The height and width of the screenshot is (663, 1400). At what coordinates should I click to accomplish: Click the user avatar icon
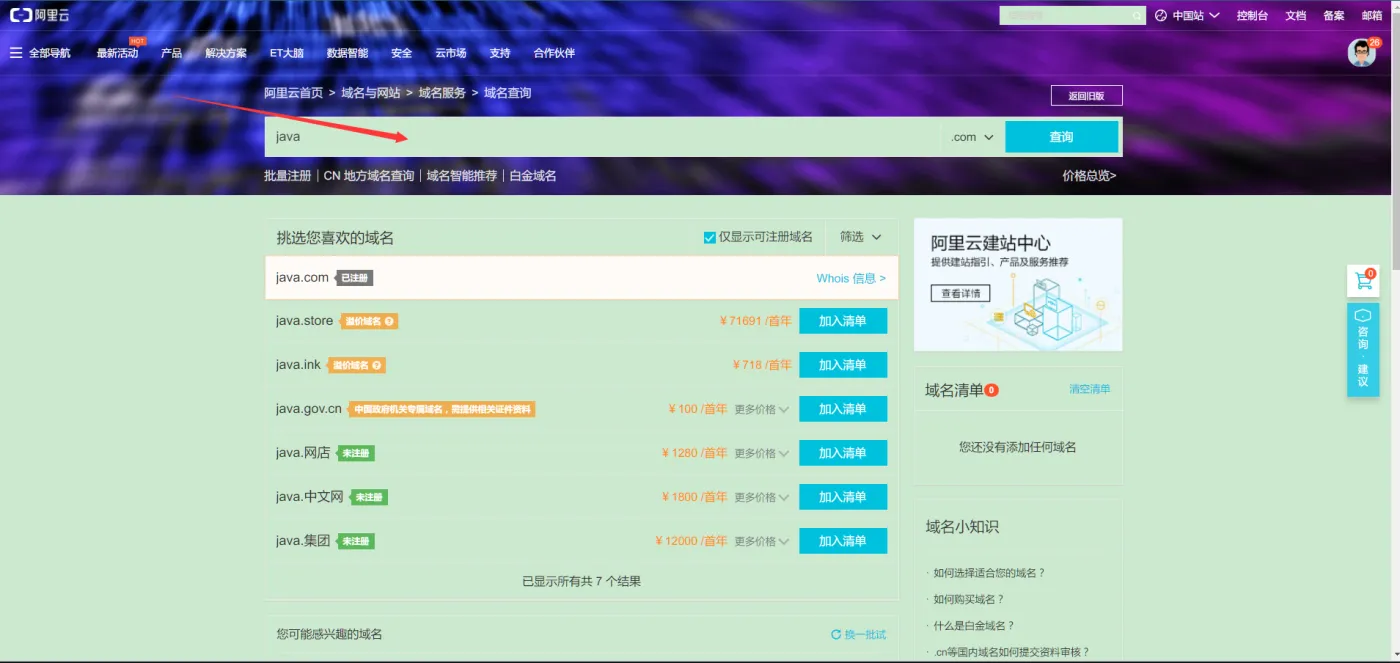[1362, 53]
